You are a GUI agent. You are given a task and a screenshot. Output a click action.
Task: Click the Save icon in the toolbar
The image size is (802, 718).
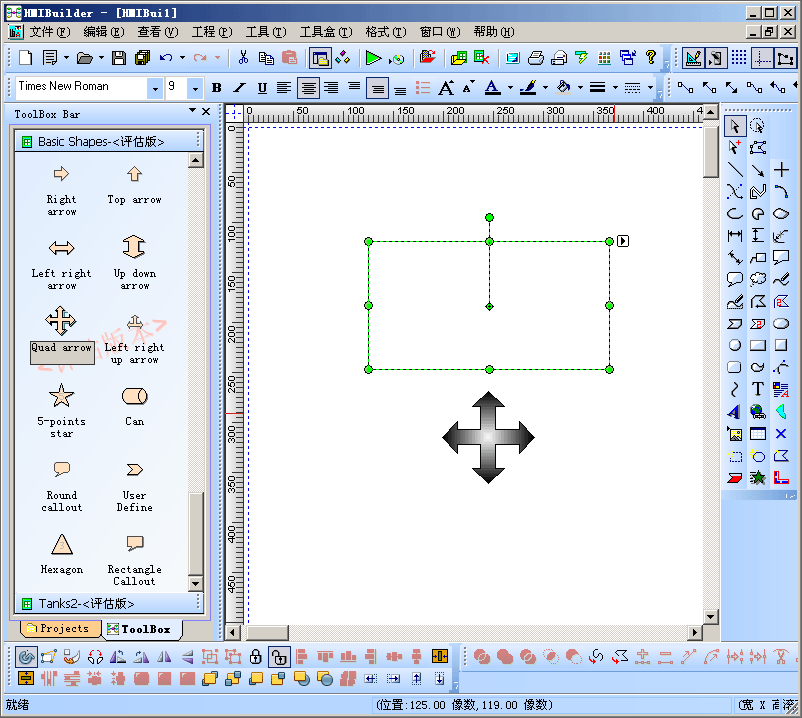pos(119,58)
